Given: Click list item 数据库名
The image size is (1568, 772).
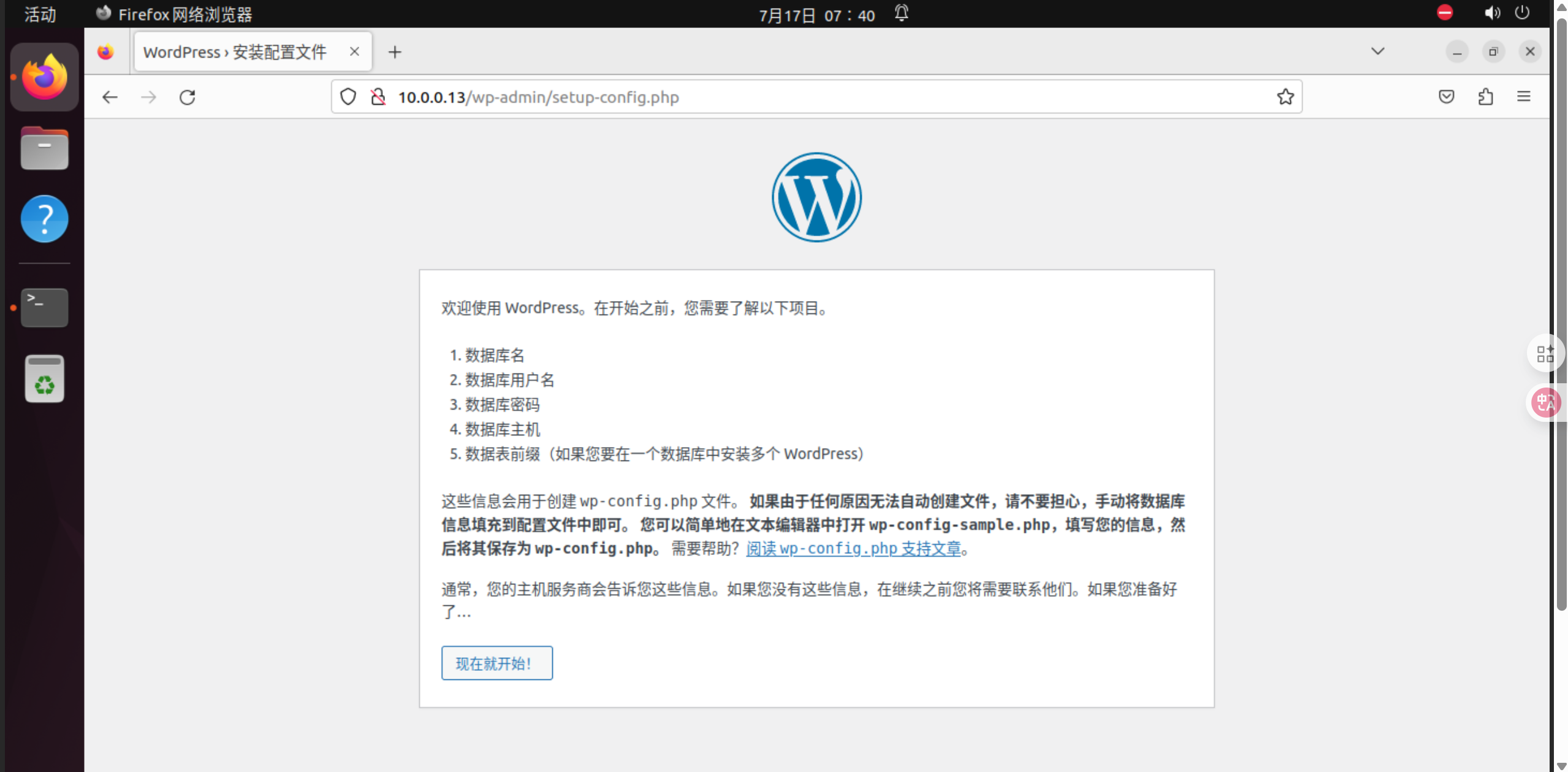Looking at the screenshot, I should (x=495, y=355).
